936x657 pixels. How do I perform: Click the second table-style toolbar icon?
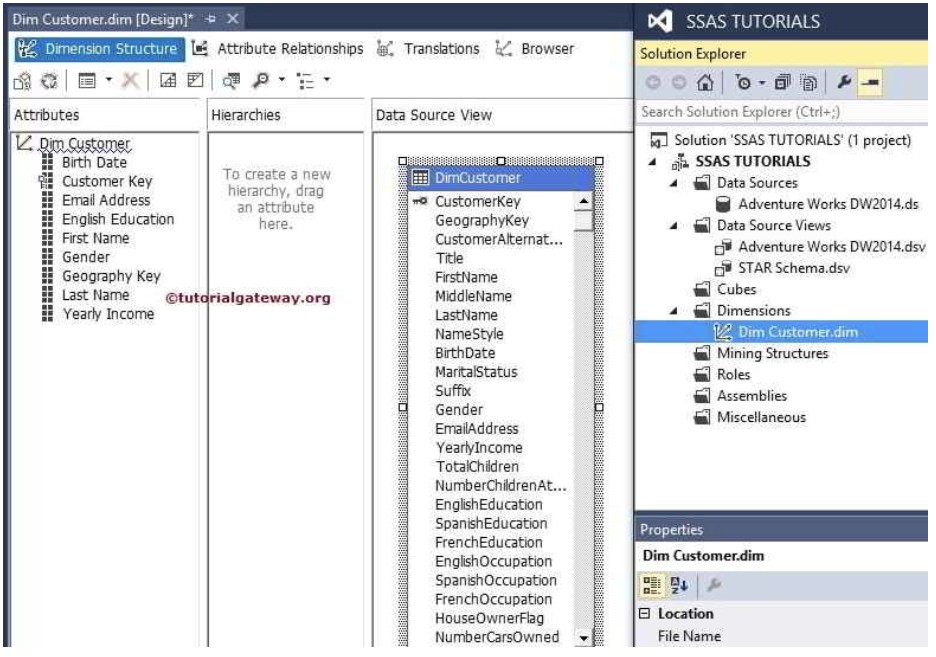(195, 80)
